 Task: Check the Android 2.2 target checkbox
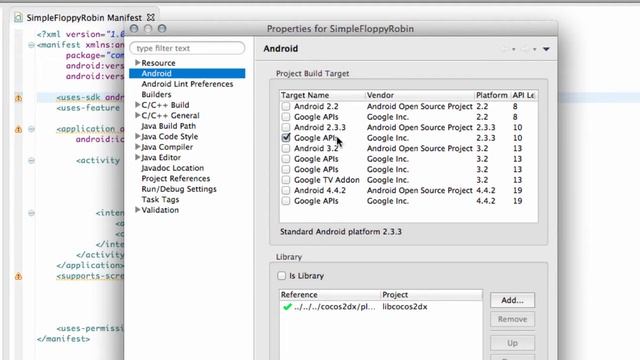[286, 106]
